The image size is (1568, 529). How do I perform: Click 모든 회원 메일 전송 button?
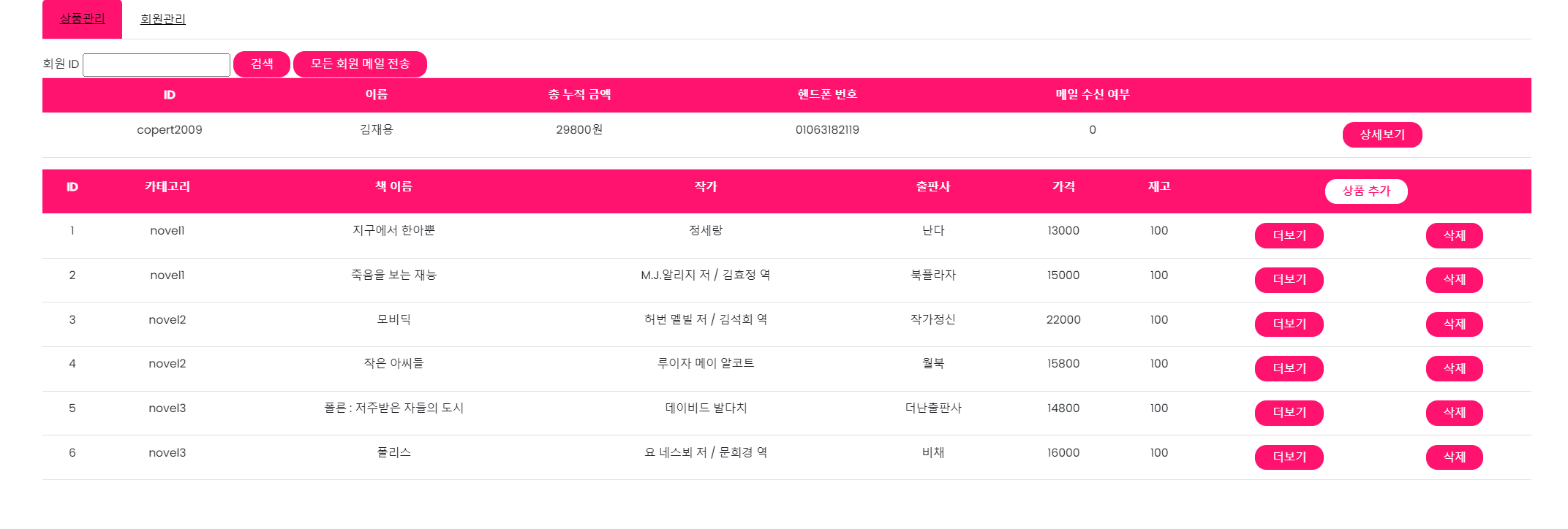[361, 64]
